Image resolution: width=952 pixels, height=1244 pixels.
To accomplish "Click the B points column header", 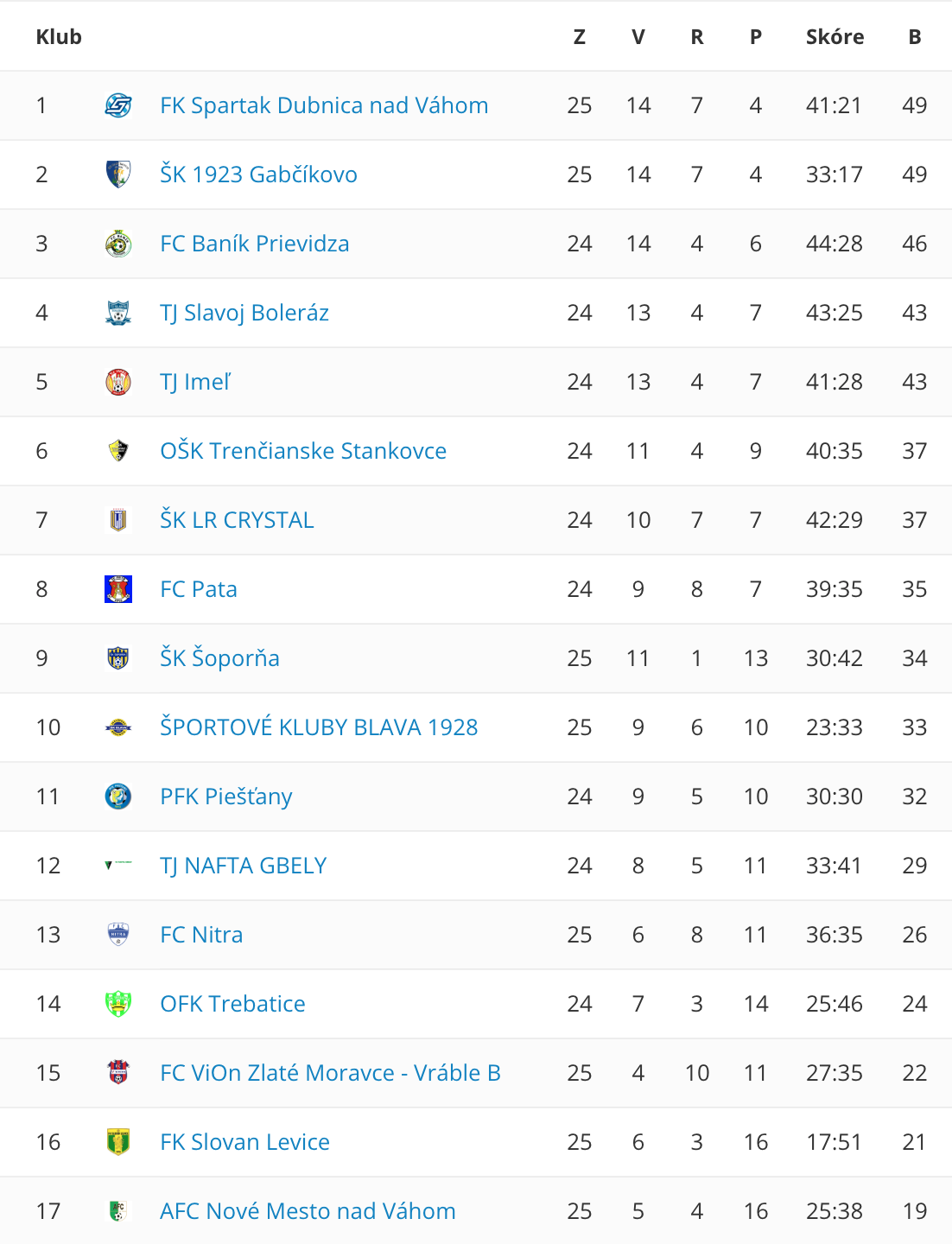I will pyautogui.click(x=915, y=36).
